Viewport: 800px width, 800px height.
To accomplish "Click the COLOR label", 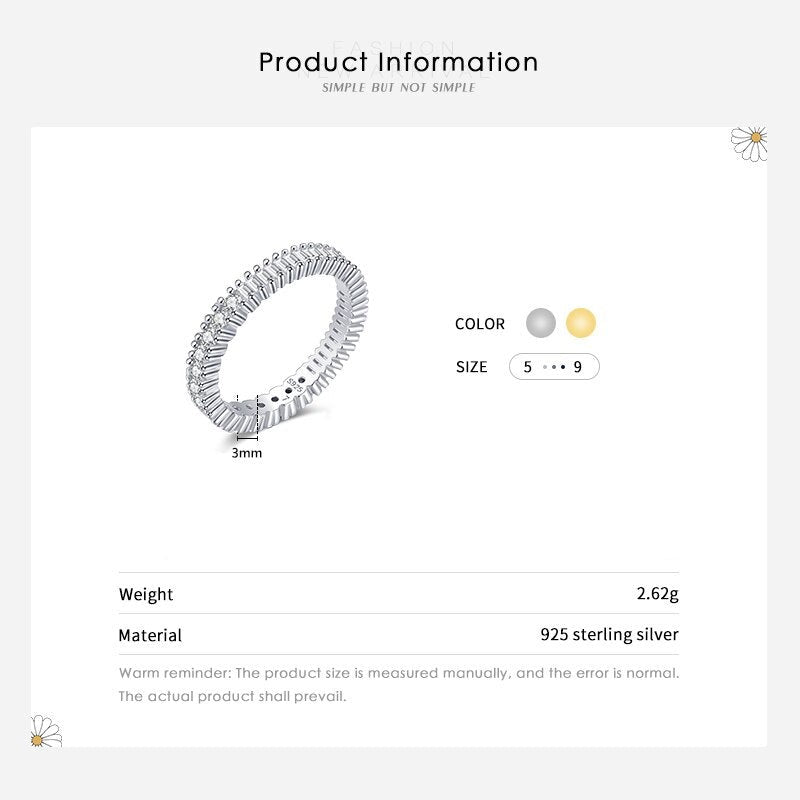I will [480, 324].
